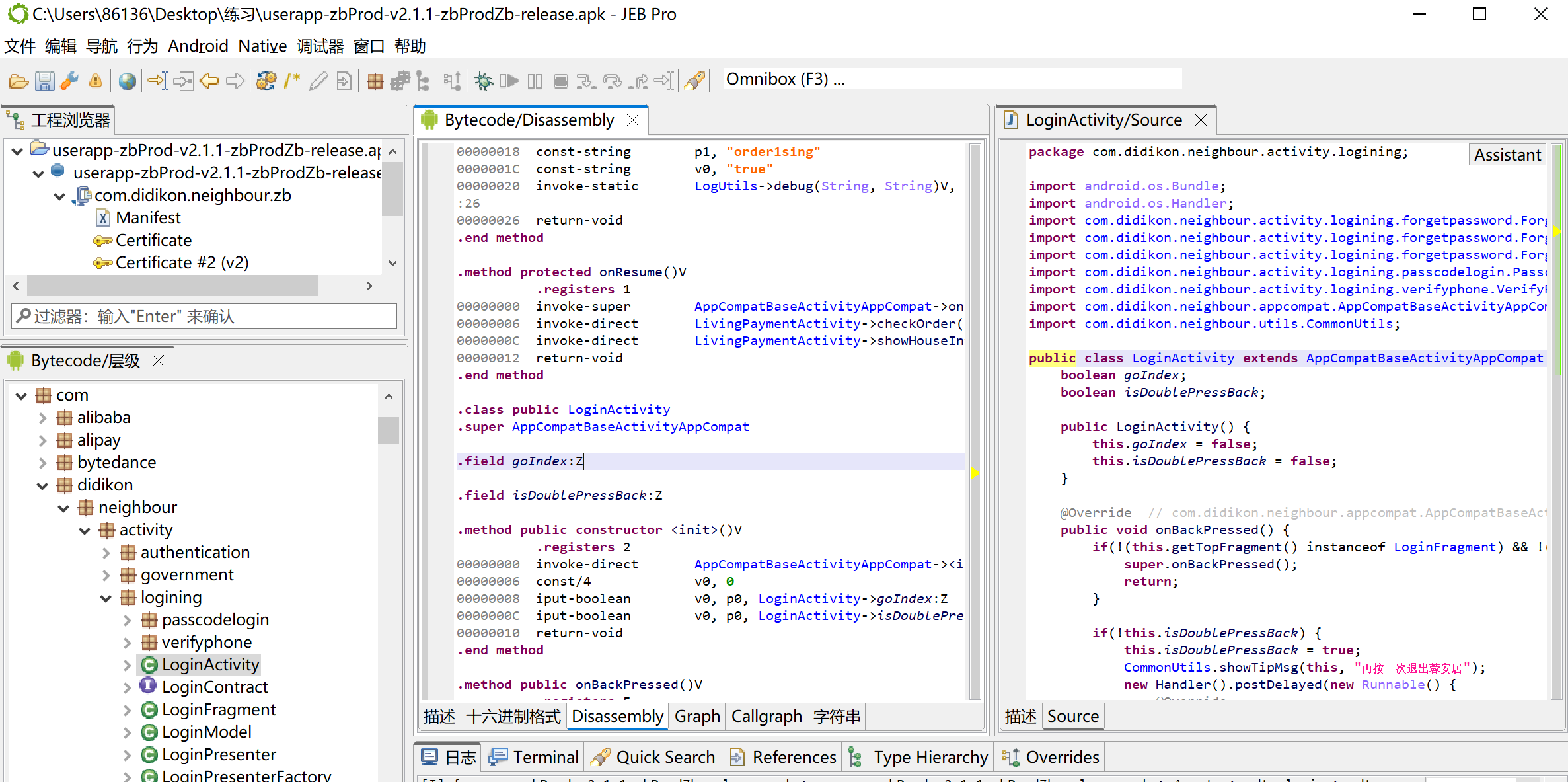Open the Android menu
The width and height of the screenshot is (1568, 782).
point(198,46)
